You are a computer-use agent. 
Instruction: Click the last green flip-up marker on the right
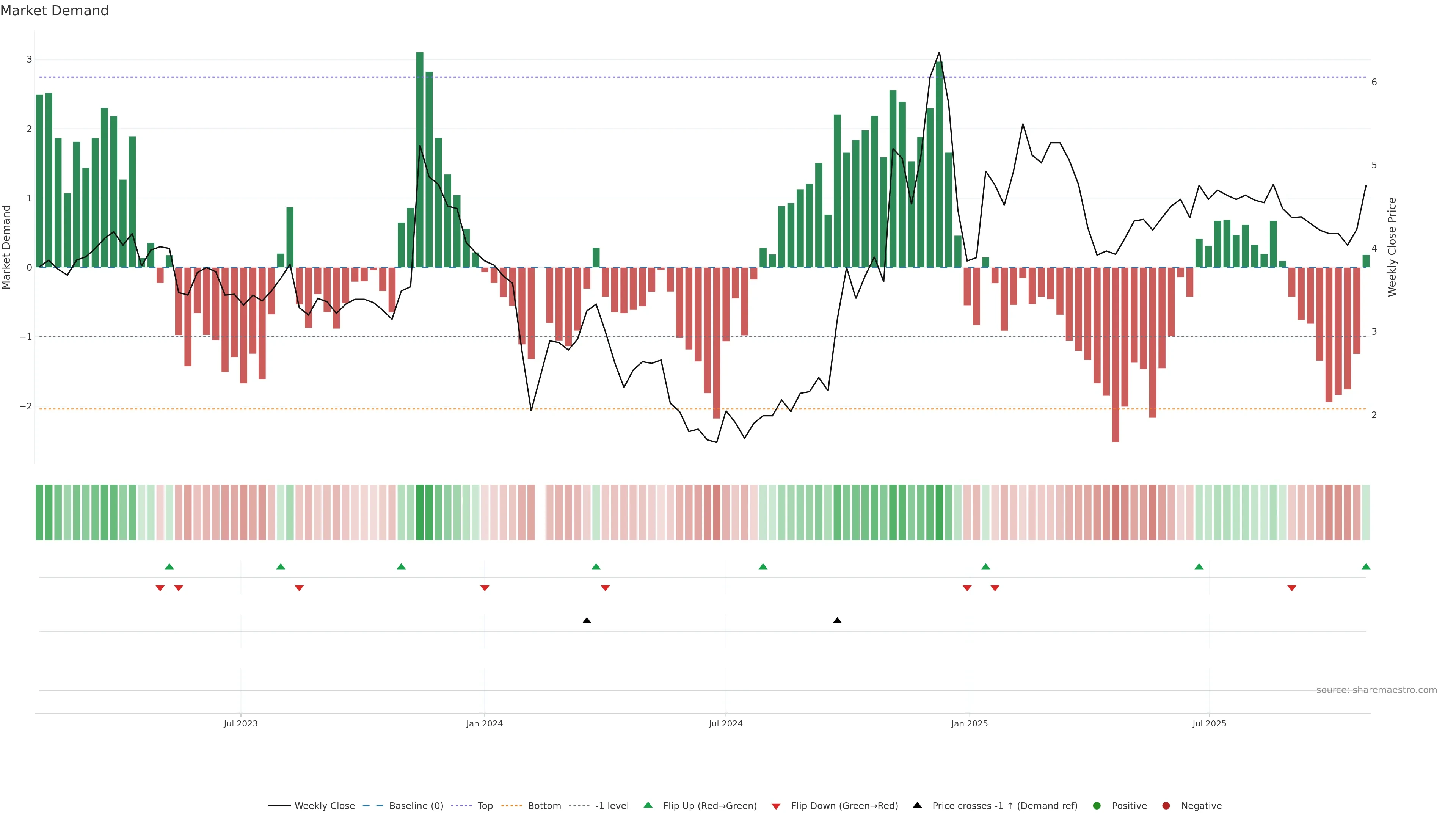click(1365, 566)
